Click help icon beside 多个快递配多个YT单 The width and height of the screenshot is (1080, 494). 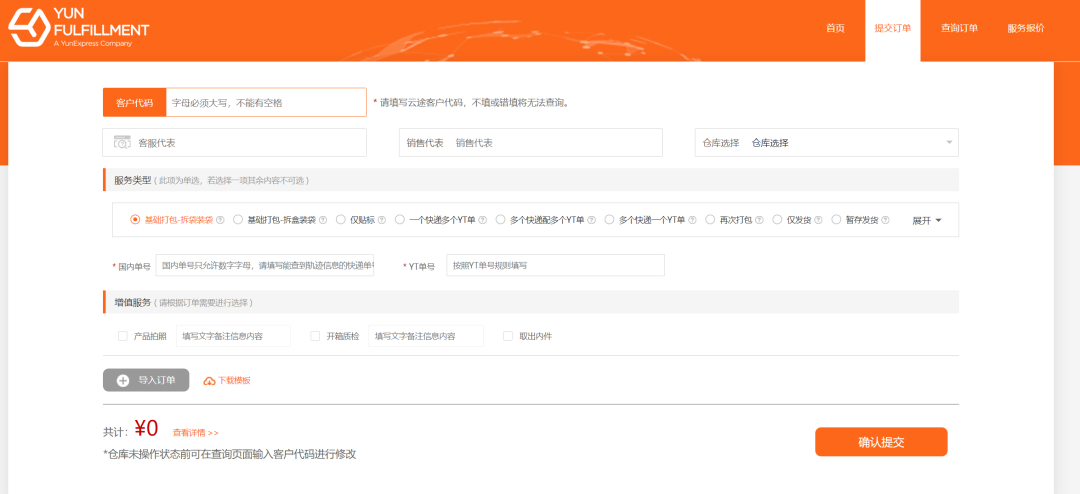591,220
